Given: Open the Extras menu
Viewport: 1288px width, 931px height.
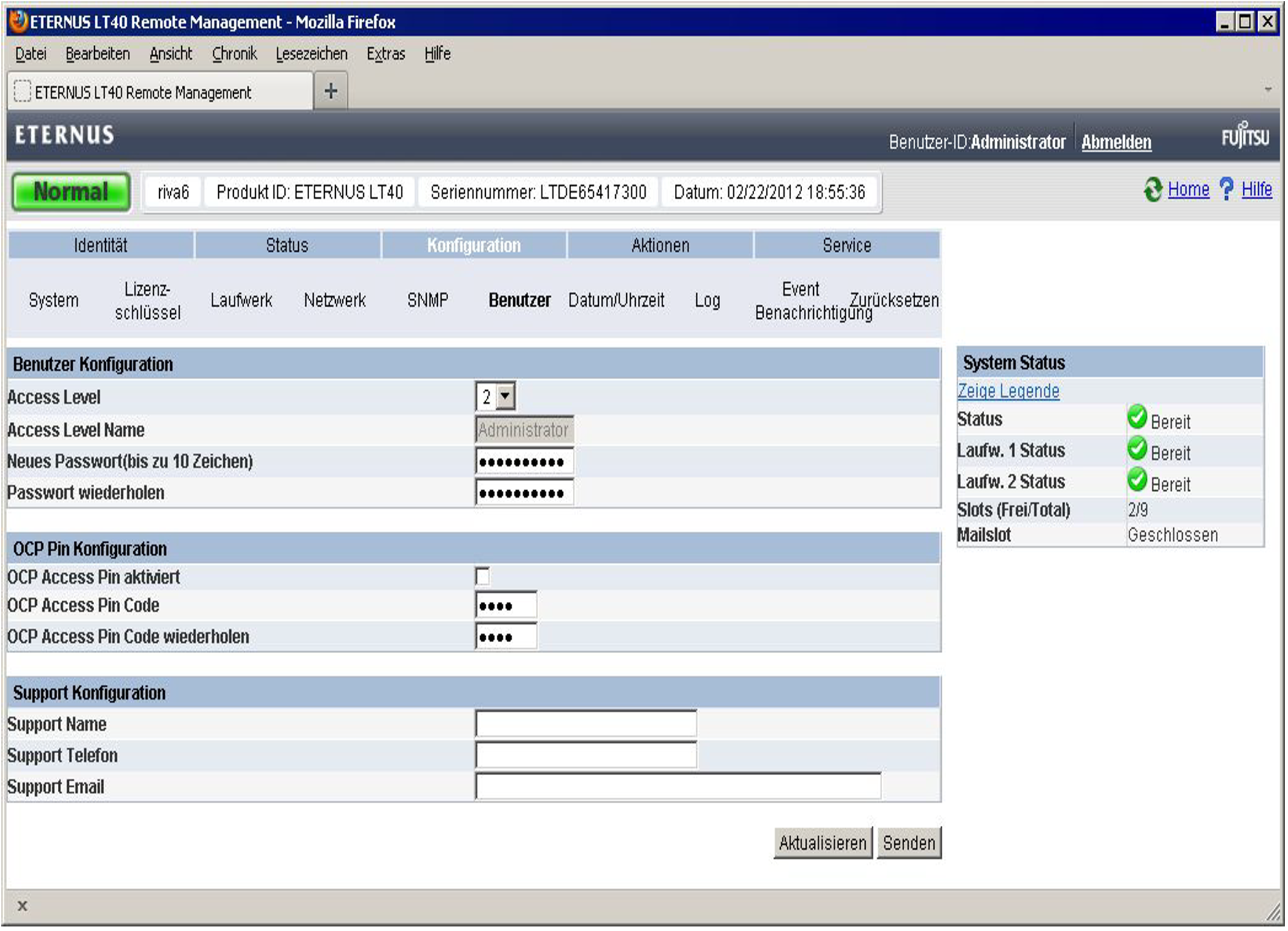Looking at the screenshot, I should click(x=386, y=54).
